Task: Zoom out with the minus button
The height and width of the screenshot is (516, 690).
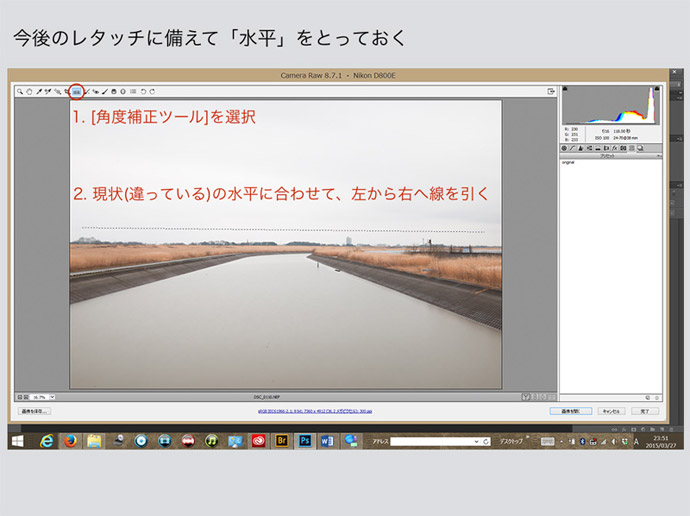Action: pyautogui.click(x=19, y=397)
